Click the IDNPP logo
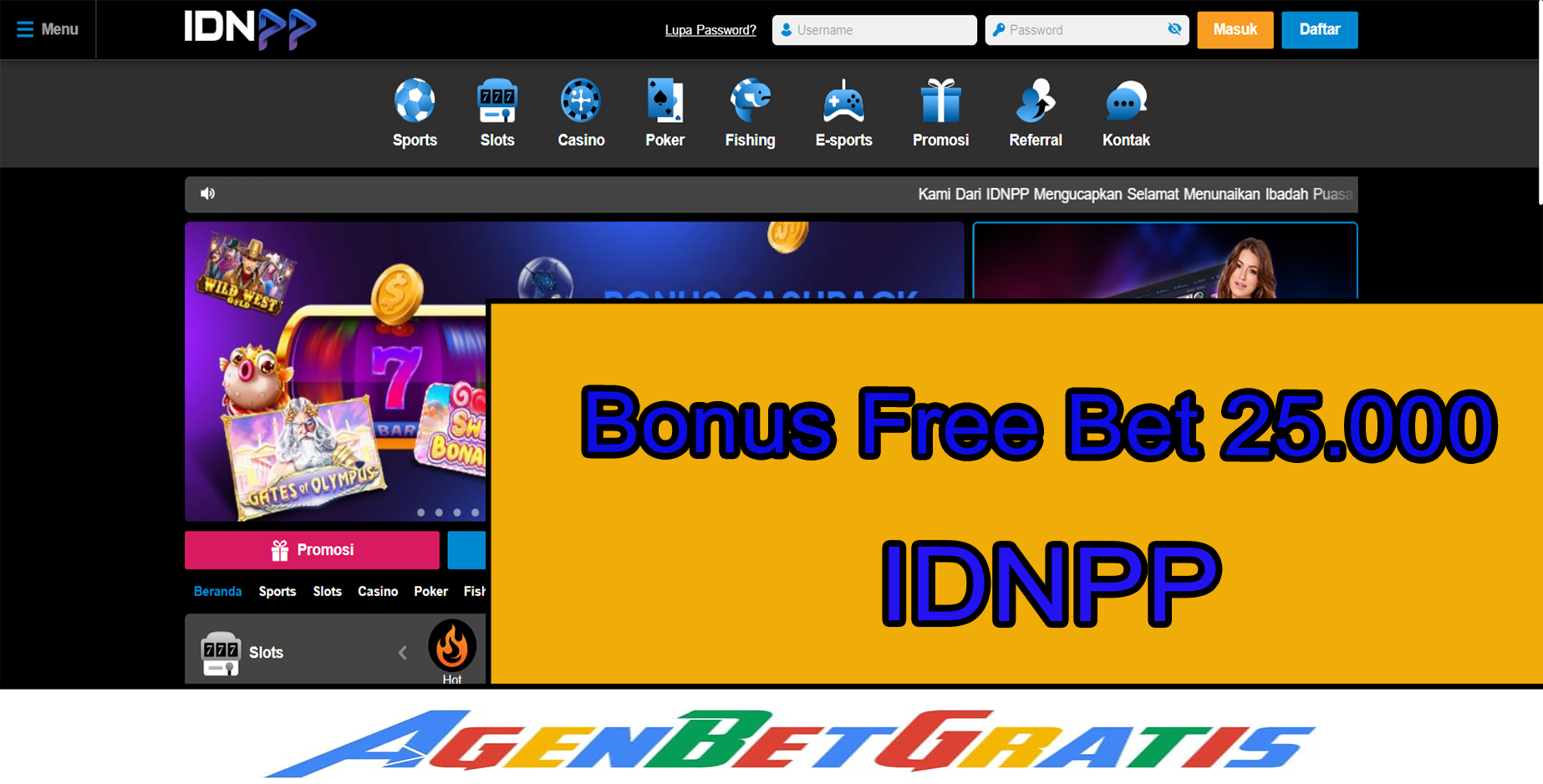Screen dimensions: 1543x784 pos(250,29)
